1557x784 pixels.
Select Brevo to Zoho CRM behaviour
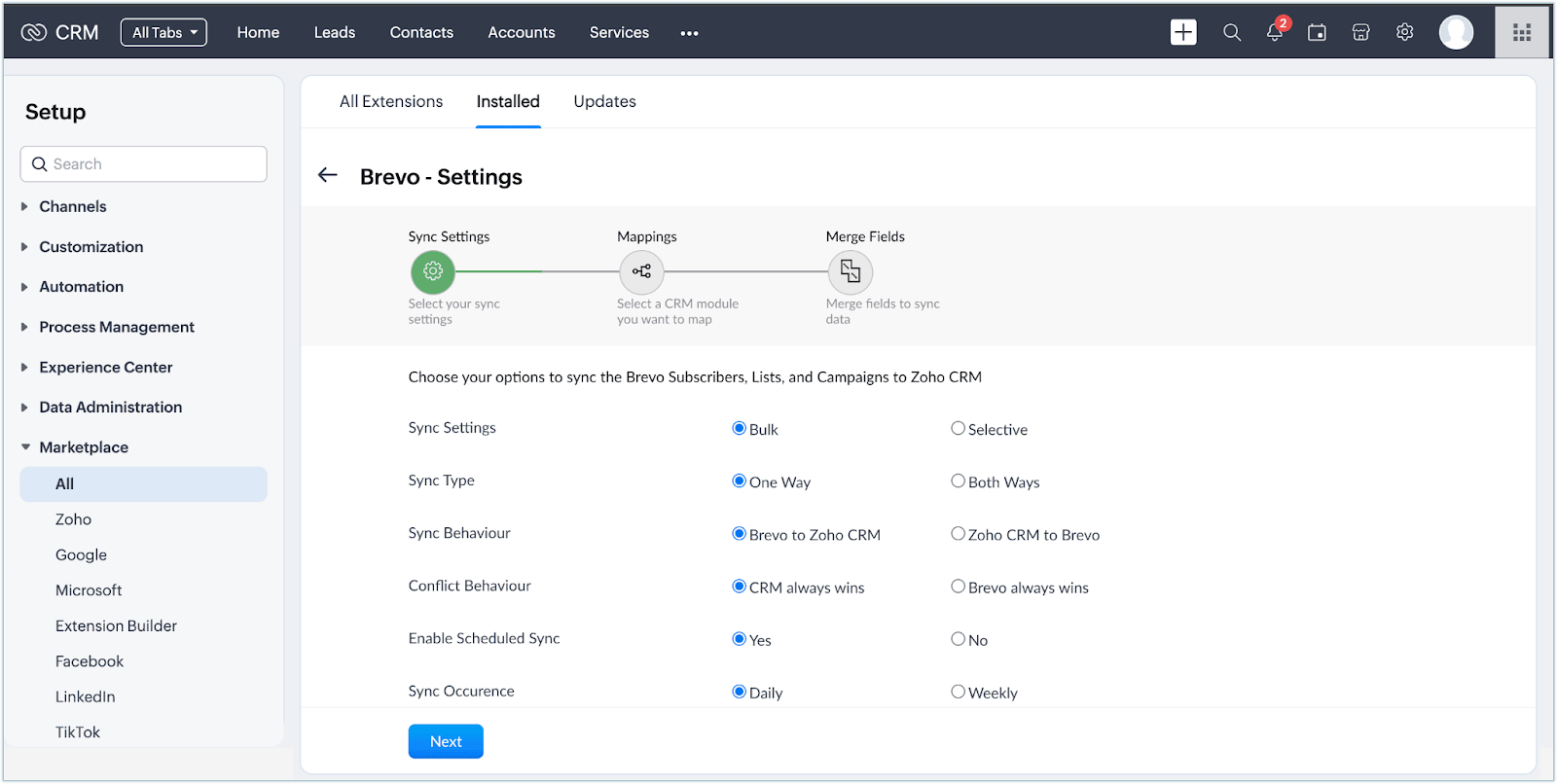(x=739, y=533)
